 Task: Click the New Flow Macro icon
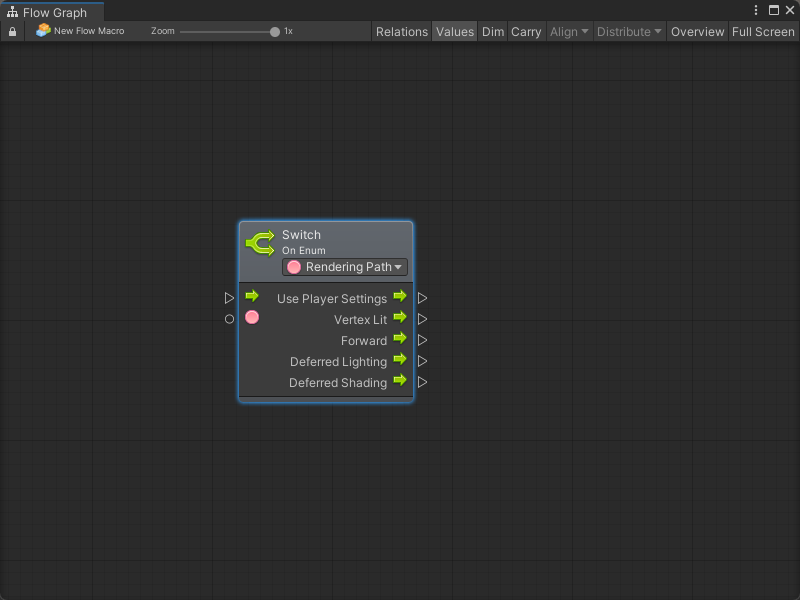point(43,31)
